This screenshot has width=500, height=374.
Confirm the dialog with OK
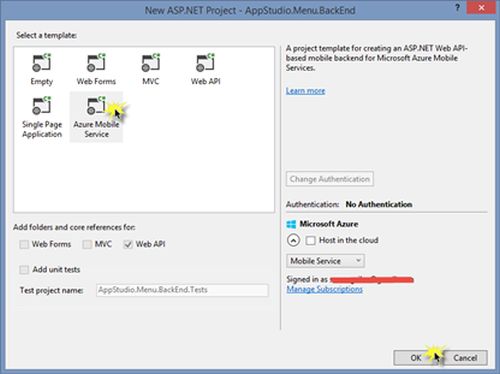416,358
